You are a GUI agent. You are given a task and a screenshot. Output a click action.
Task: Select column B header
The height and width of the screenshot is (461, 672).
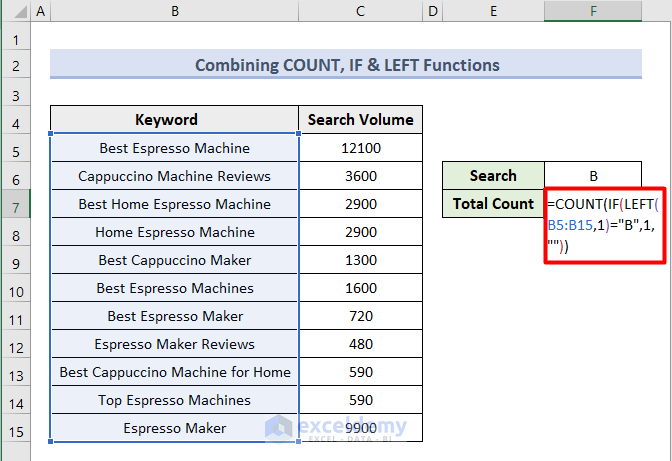(x=174, y=11)
